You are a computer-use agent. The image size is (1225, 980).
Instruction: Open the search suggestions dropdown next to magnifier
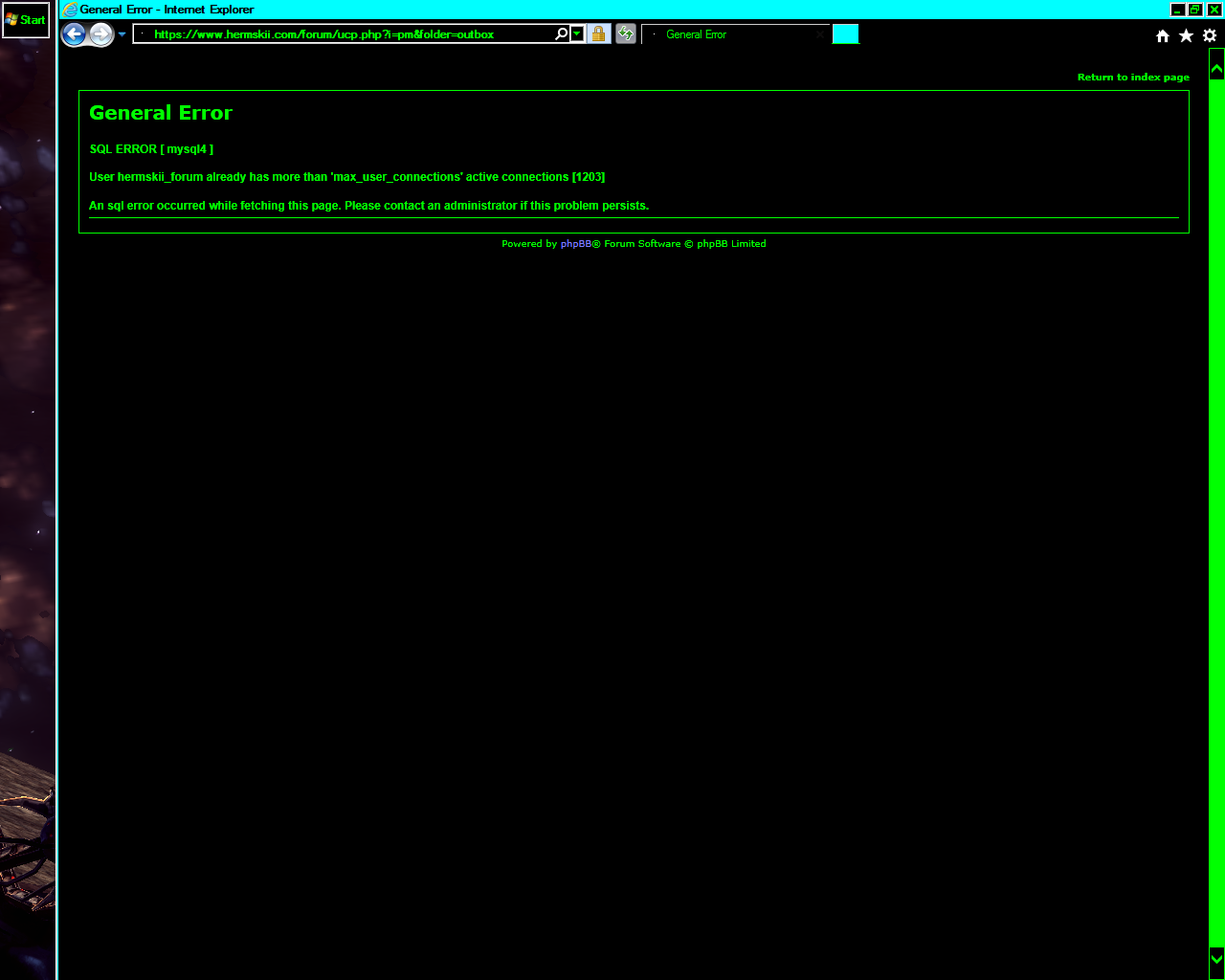(x=577, y=33)
